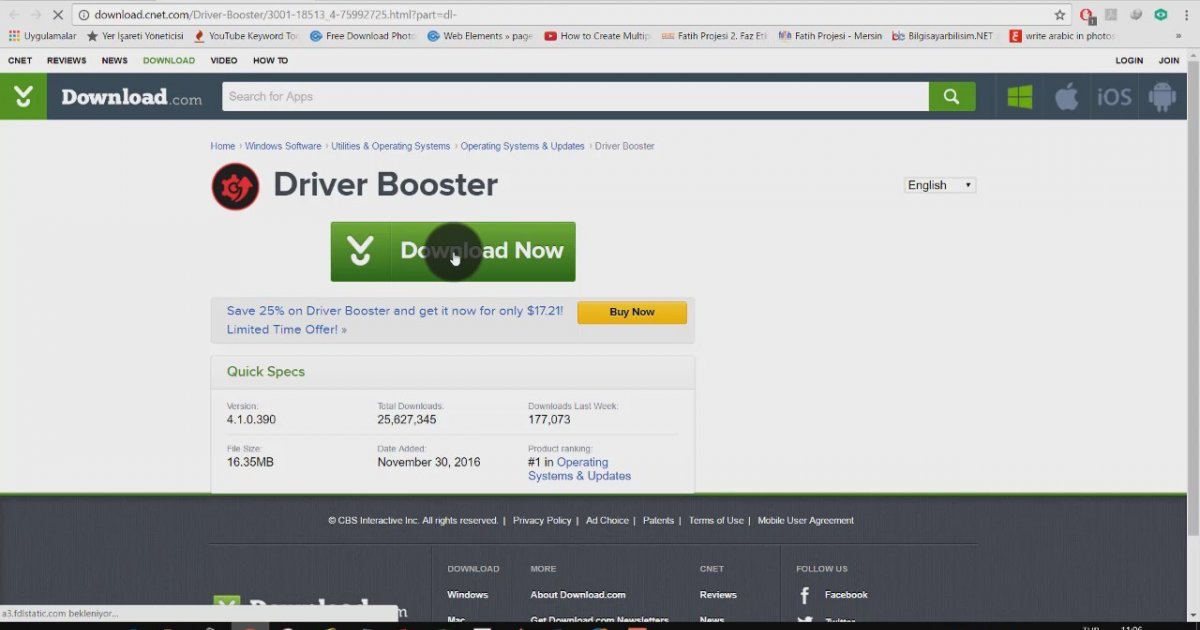Viewport: 1200px width, 630px height.
Task: Show more bookmarks with the double chevron
Action: 1178,36
